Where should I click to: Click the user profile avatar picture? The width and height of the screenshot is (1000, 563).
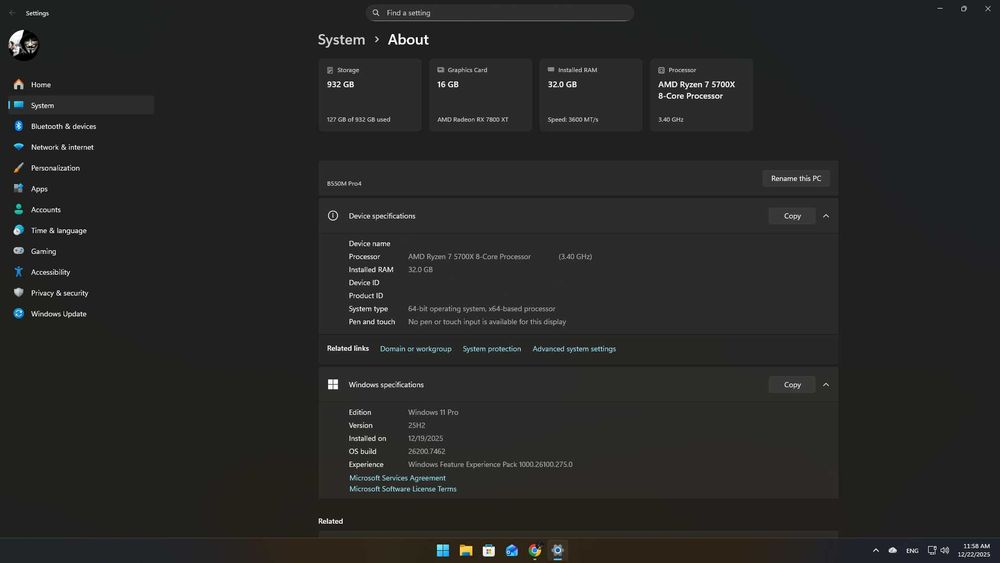(x=24, y=45)
